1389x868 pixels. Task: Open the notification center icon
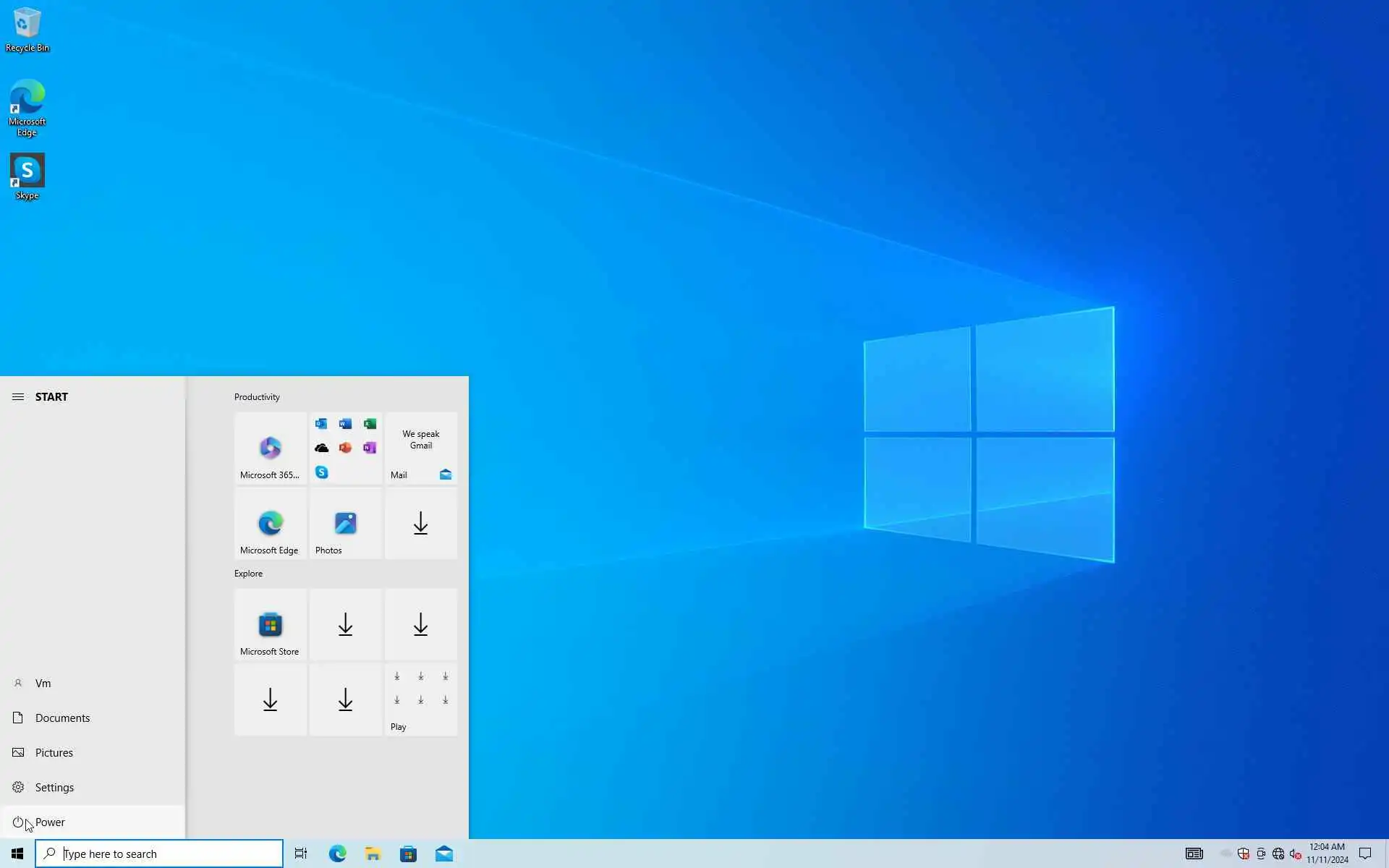click(1365, 854)
